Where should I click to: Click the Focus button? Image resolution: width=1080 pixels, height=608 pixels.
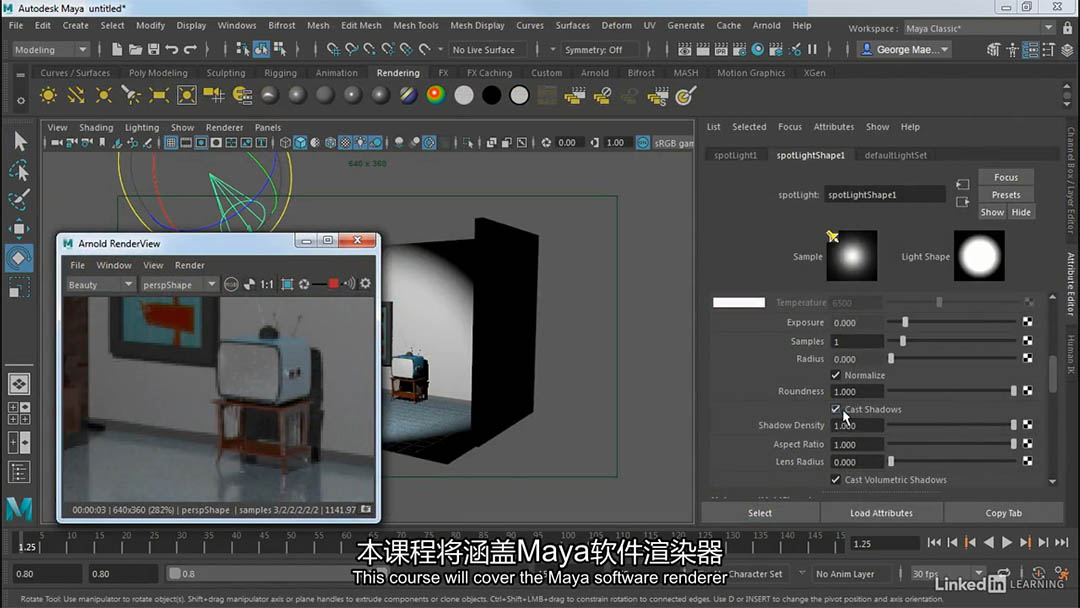(1006, 177)
